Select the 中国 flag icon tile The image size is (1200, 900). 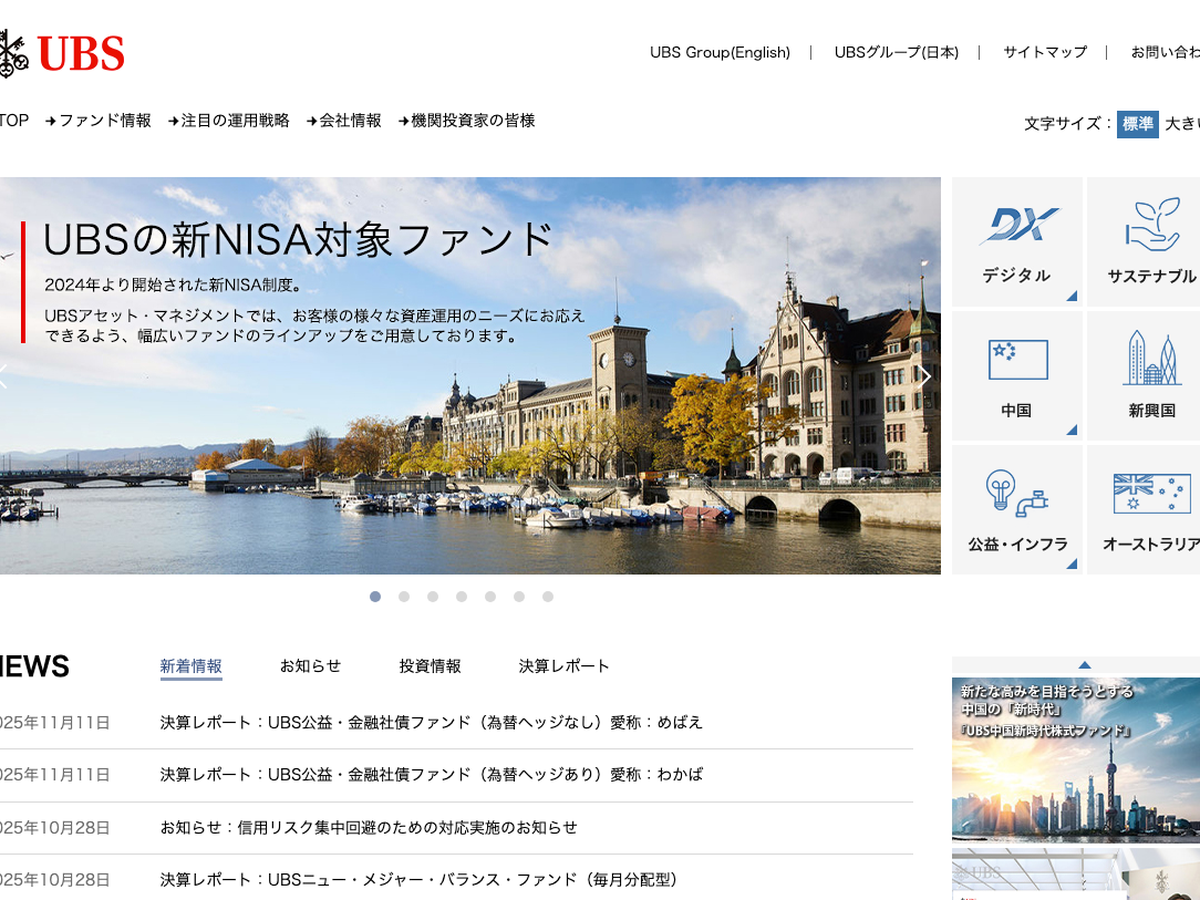(1016, 376)
